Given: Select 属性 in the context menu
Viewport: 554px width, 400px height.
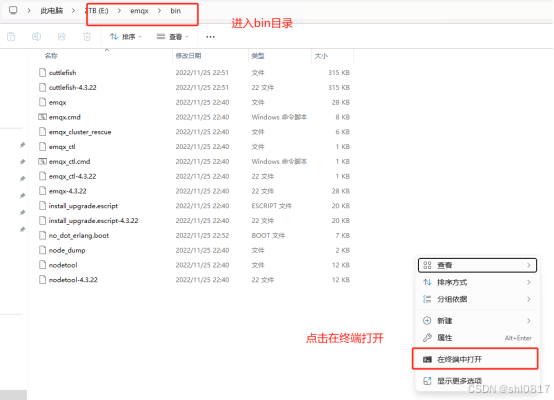Looking at the screenshot, I should pyautogui.click(x=477, y=337).
